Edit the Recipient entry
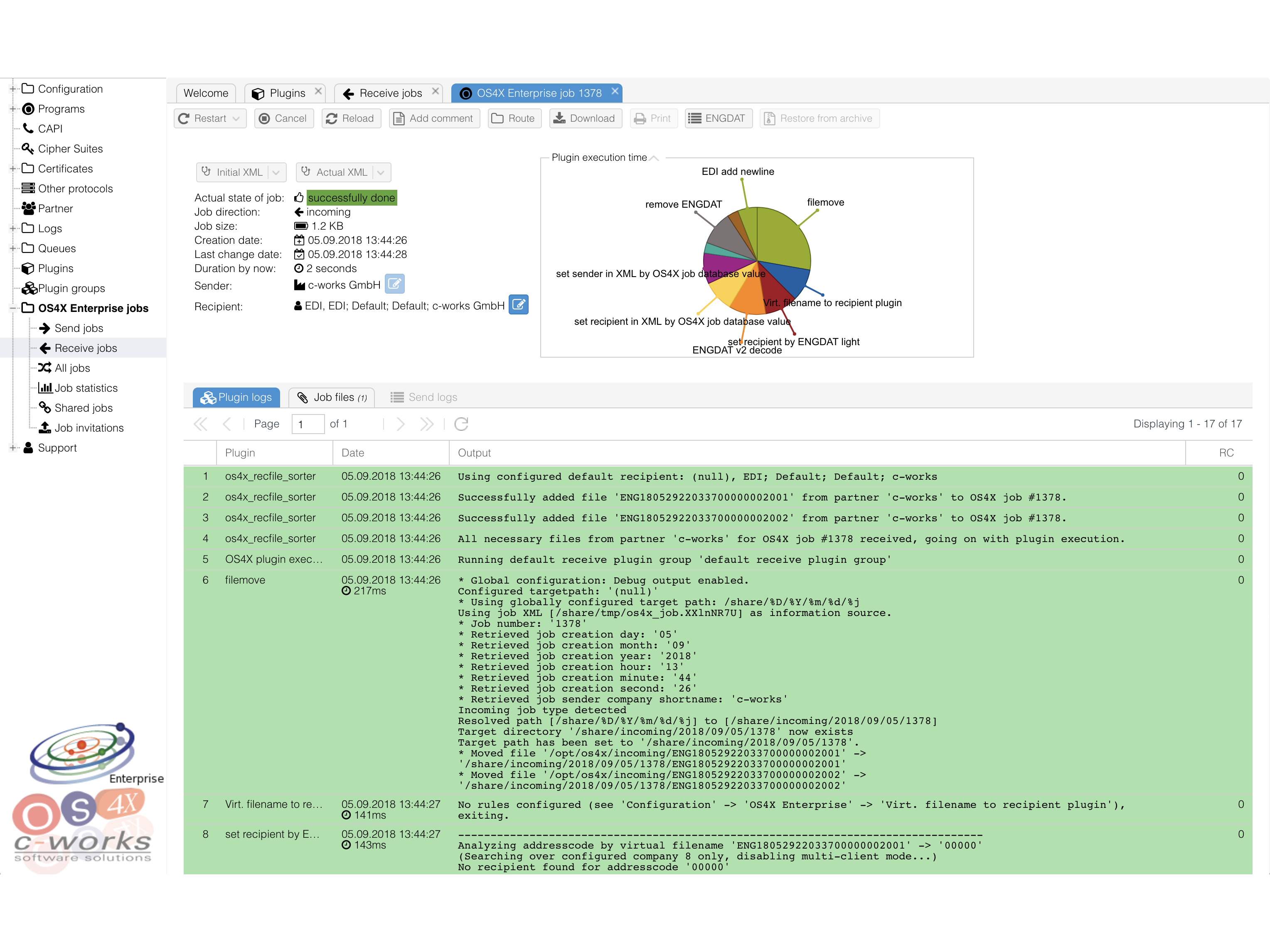The image size is (1270, 952). pyautogui.click(x=519, y=305)
